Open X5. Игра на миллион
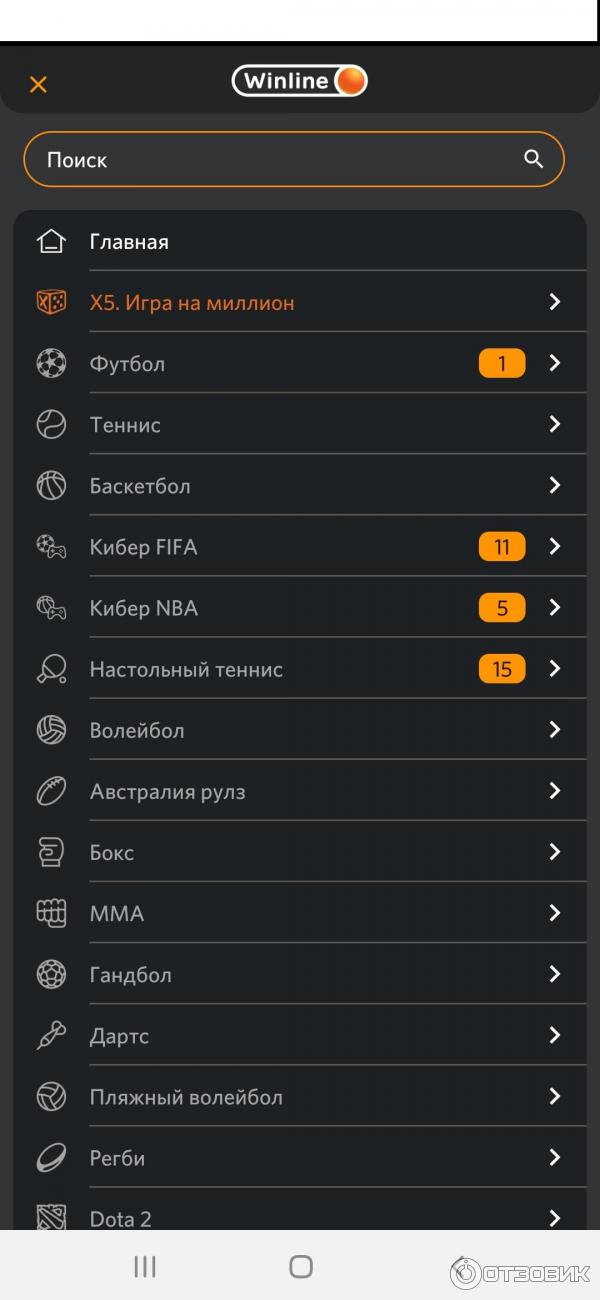This screenshot has width=600, height=1300. click(x=192, y=303)
